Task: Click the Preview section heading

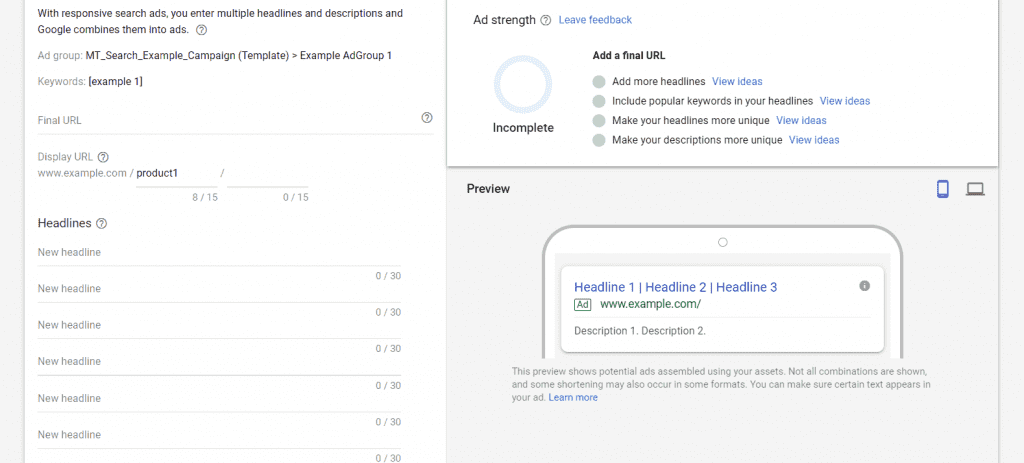Action: (x=488, y=189)
